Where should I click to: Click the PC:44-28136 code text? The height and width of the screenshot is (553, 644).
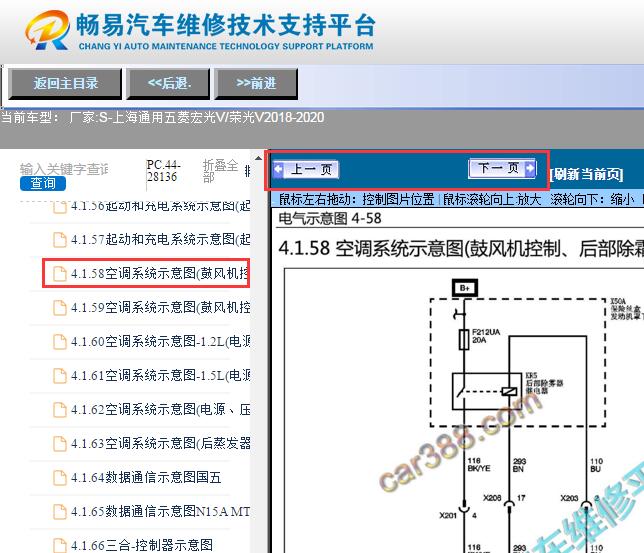click(x=163, y=171)
